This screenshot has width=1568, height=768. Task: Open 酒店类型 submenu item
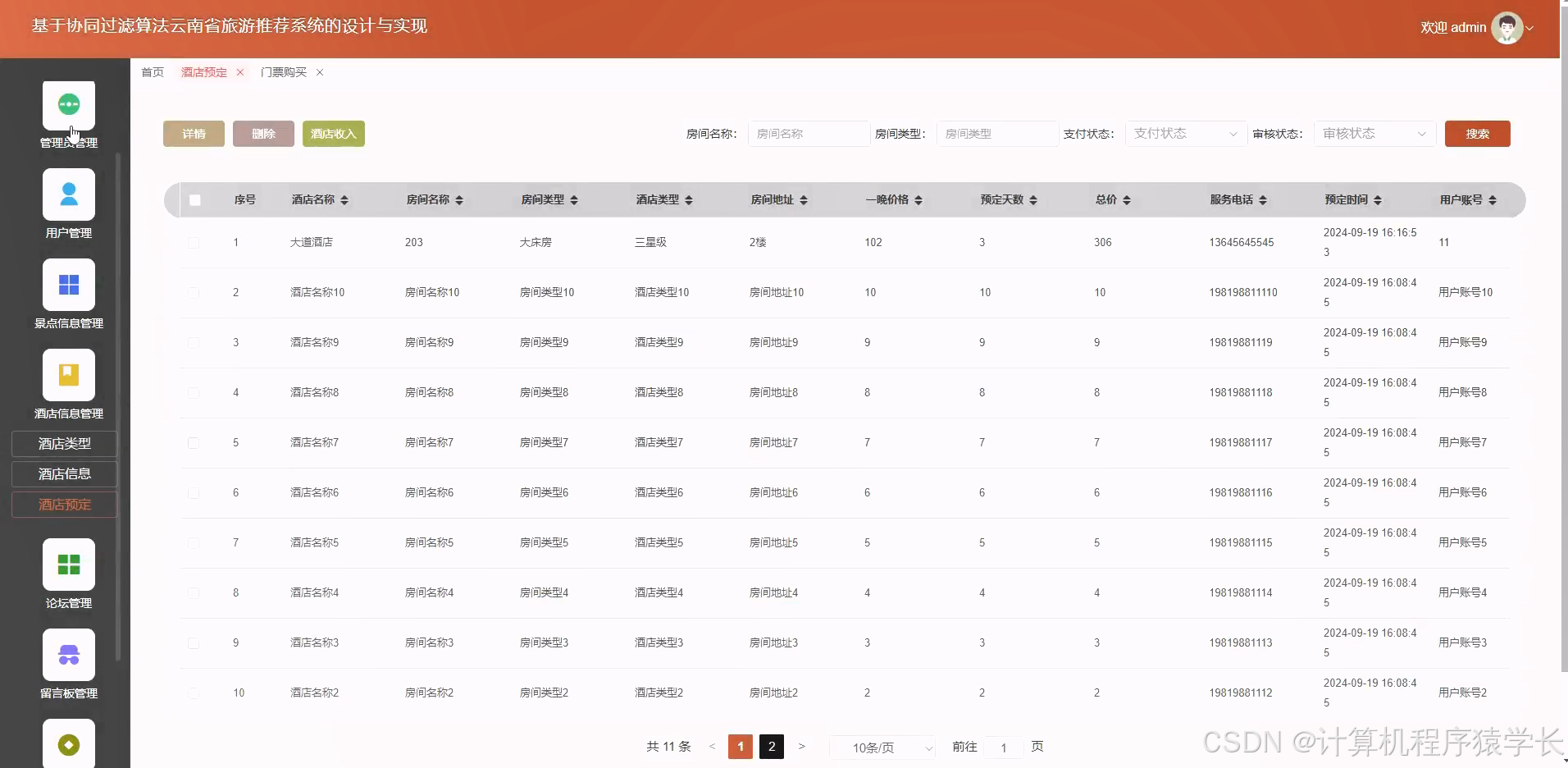(x=65, y=444)
